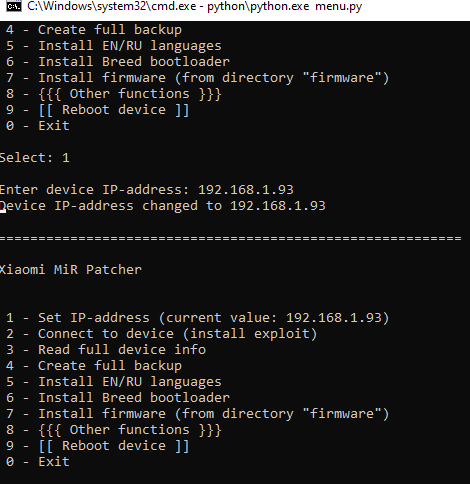
Task: Click the equals-sign separator line
Action: click(x=231, y=238)
